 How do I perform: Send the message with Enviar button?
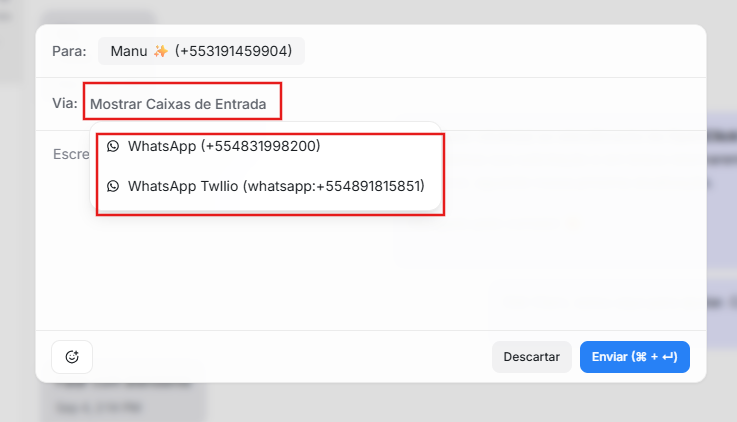634,357
